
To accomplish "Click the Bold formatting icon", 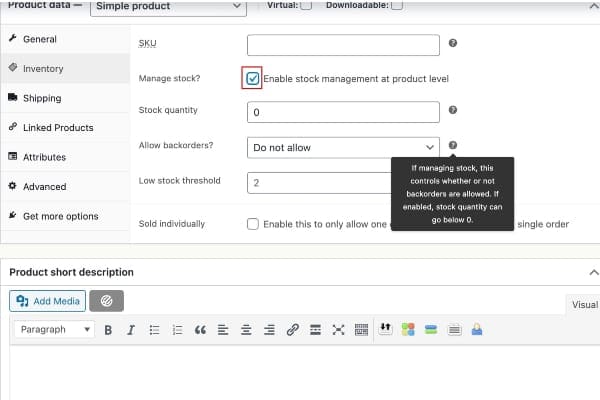I will pos(108,329).
